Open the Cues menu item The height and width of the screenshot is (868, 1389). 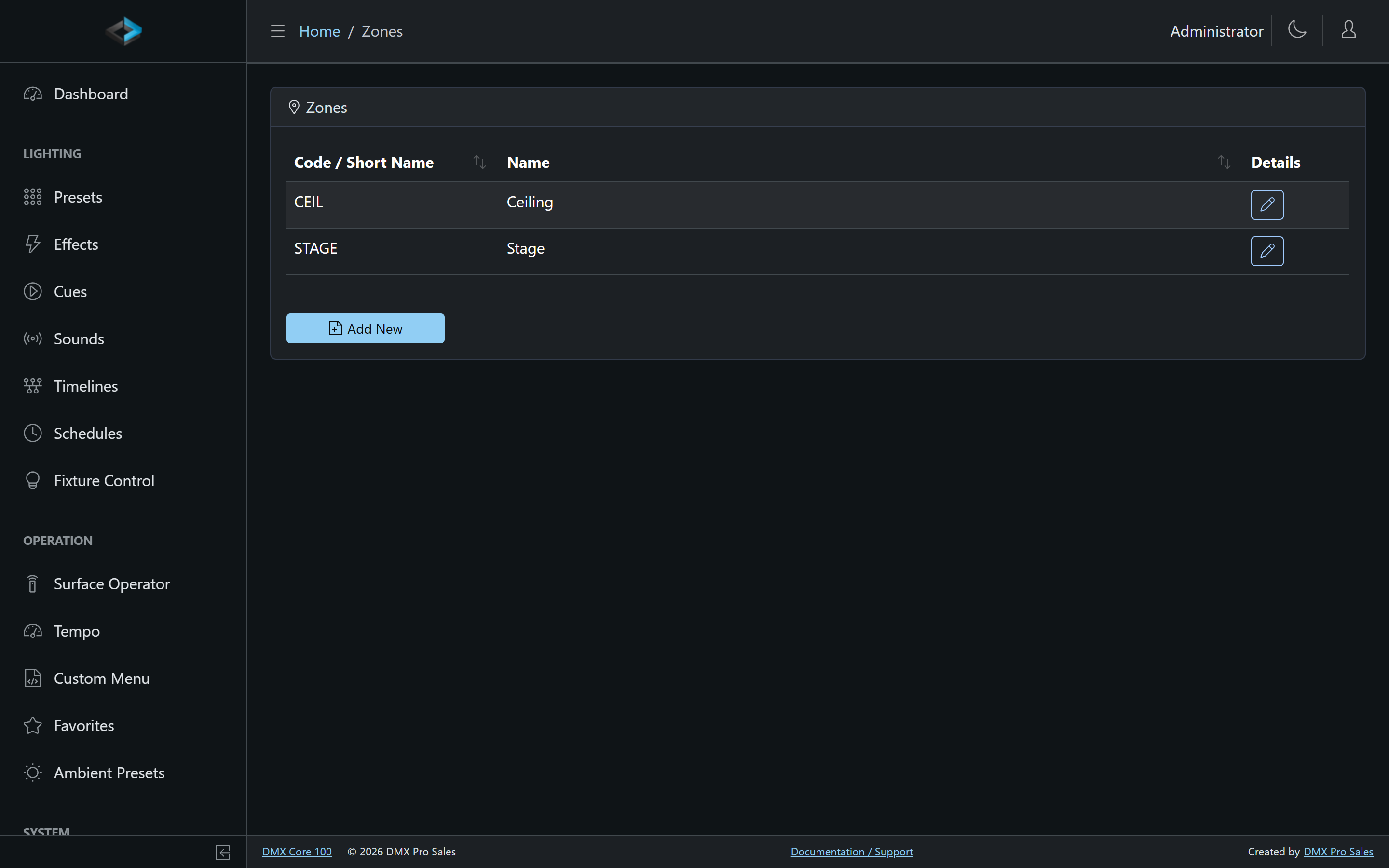pyautogui.click(x=123, y=291)
